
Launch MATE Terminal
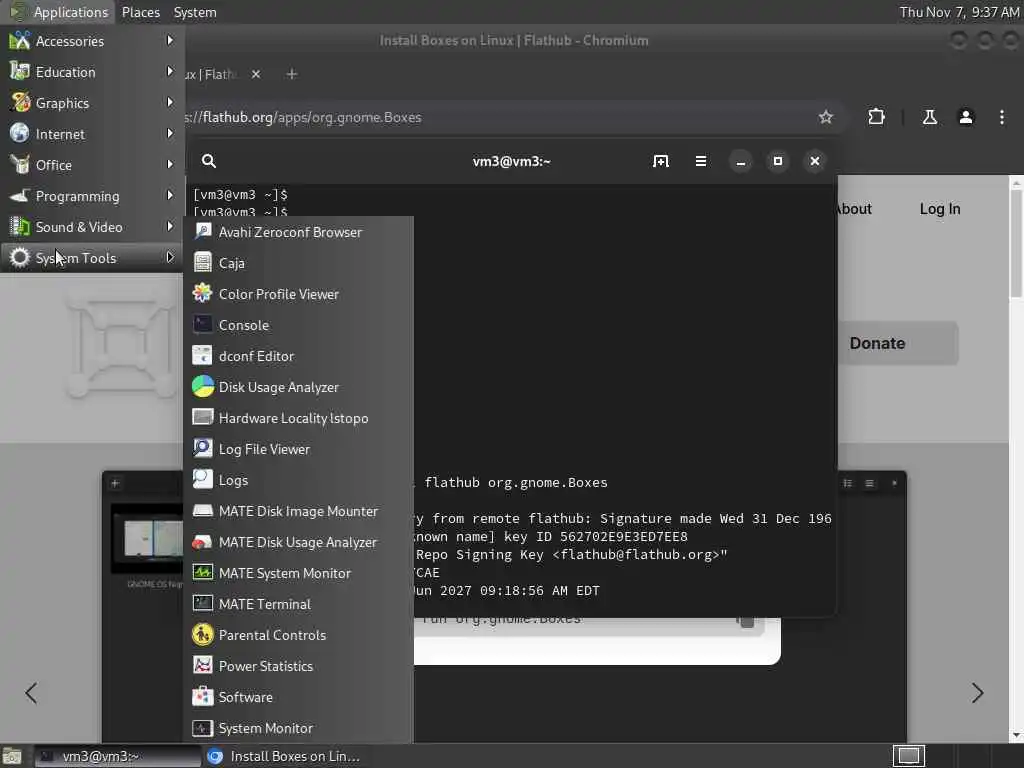(x=298, y=604)
